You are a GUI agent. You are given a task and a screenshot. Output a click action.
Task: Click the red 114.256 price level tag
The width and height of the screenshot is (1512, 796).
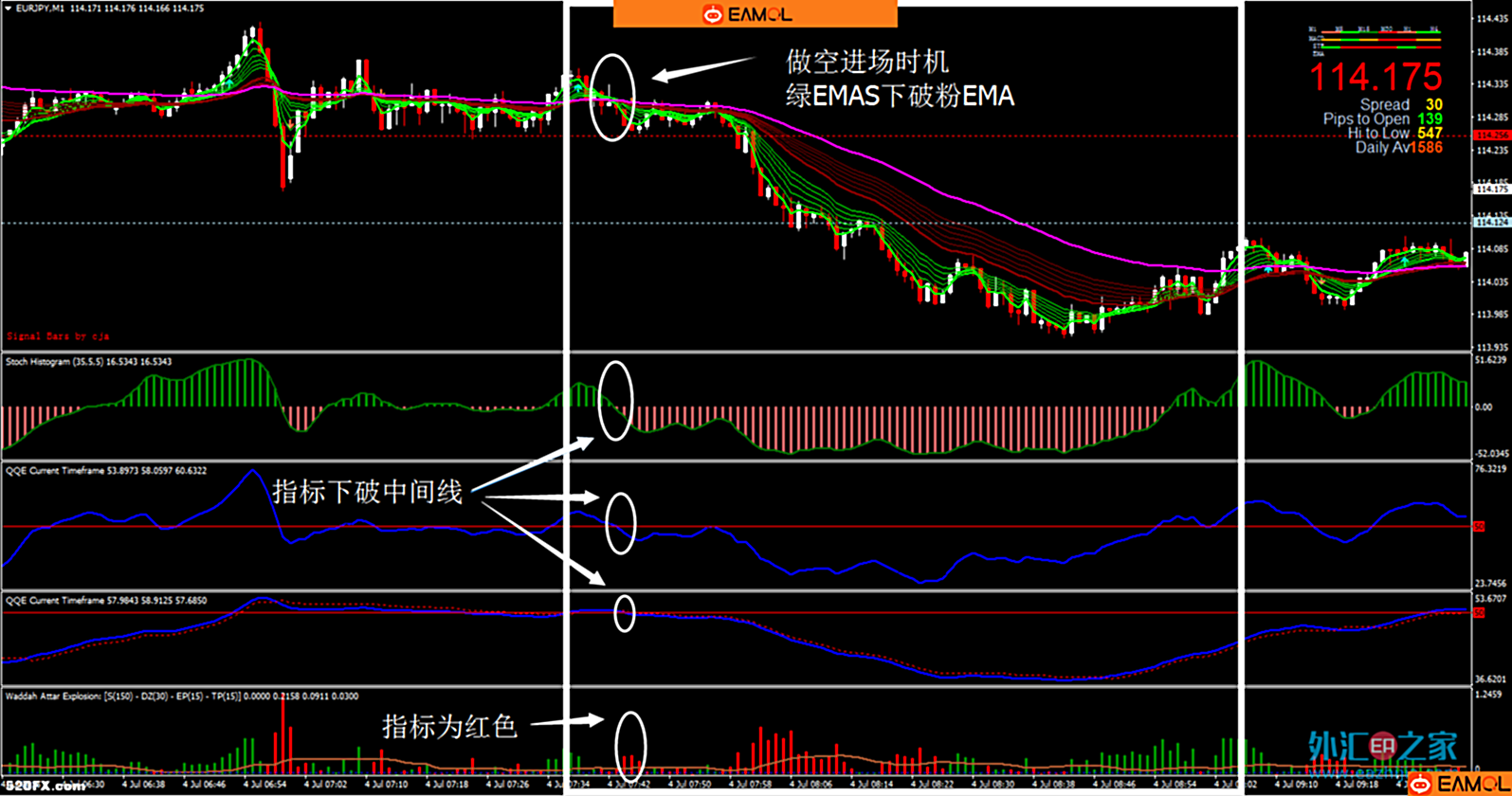tap(1491, 136)
